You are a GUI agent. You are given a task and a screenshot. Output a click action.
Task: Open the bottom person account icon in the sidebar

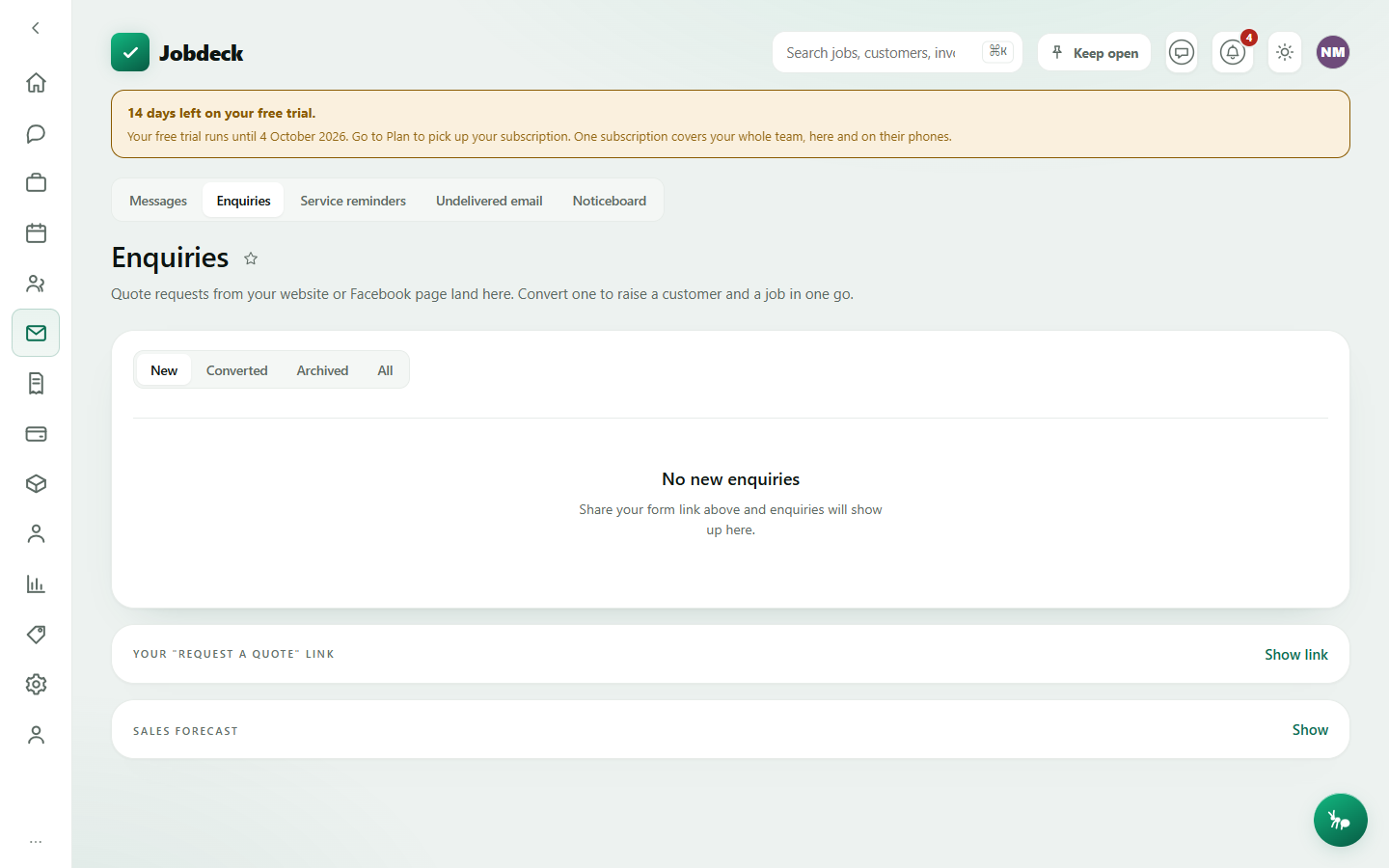tap(36, 735)
